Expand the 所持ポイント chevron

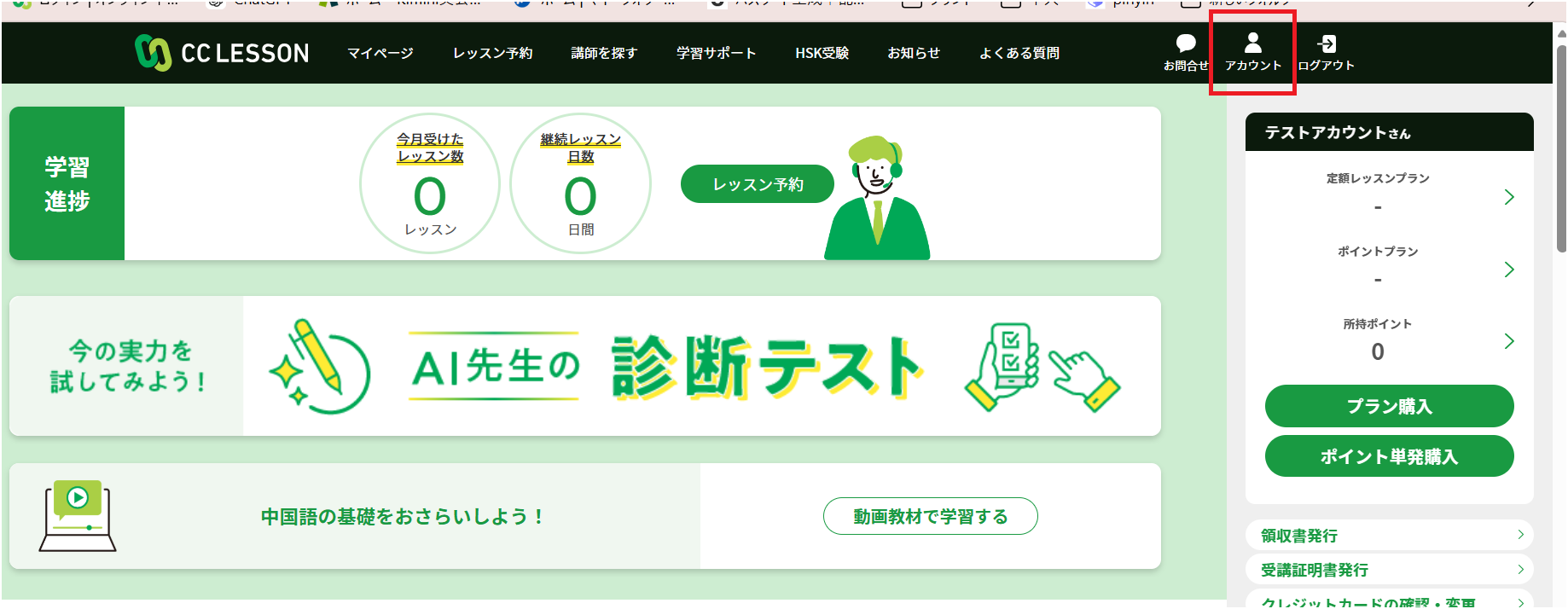1508,341
